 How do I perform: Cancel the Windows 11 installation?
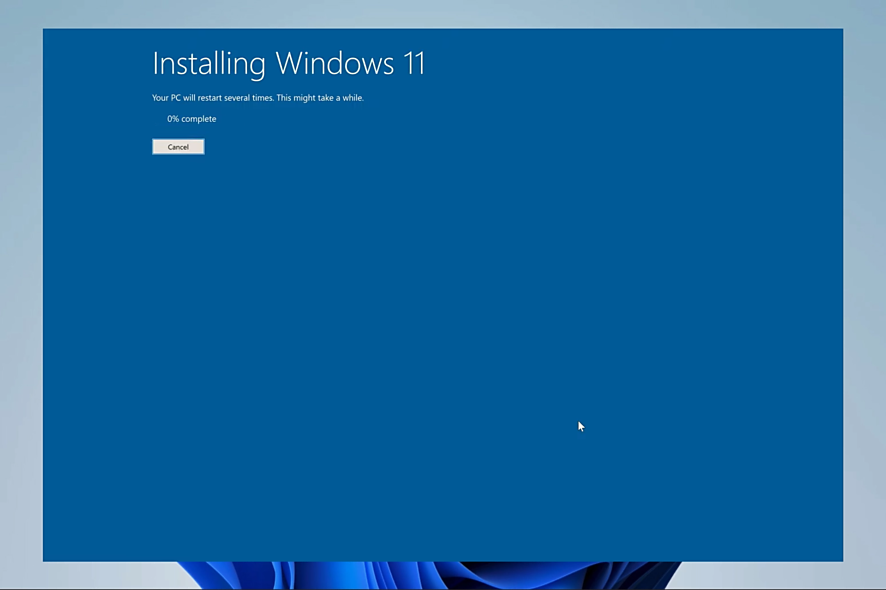click(x=178, y=147)
